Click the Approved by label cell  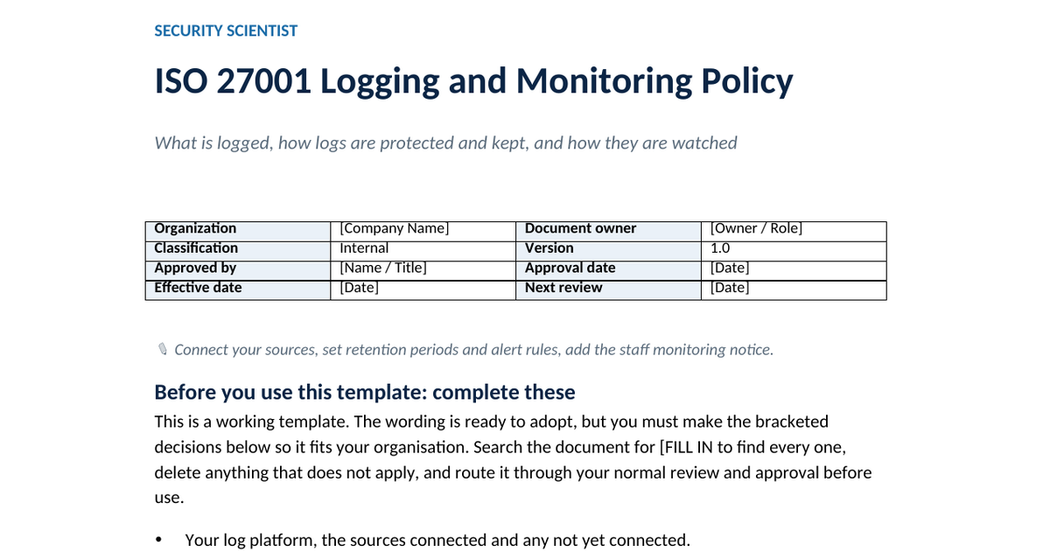238,268
